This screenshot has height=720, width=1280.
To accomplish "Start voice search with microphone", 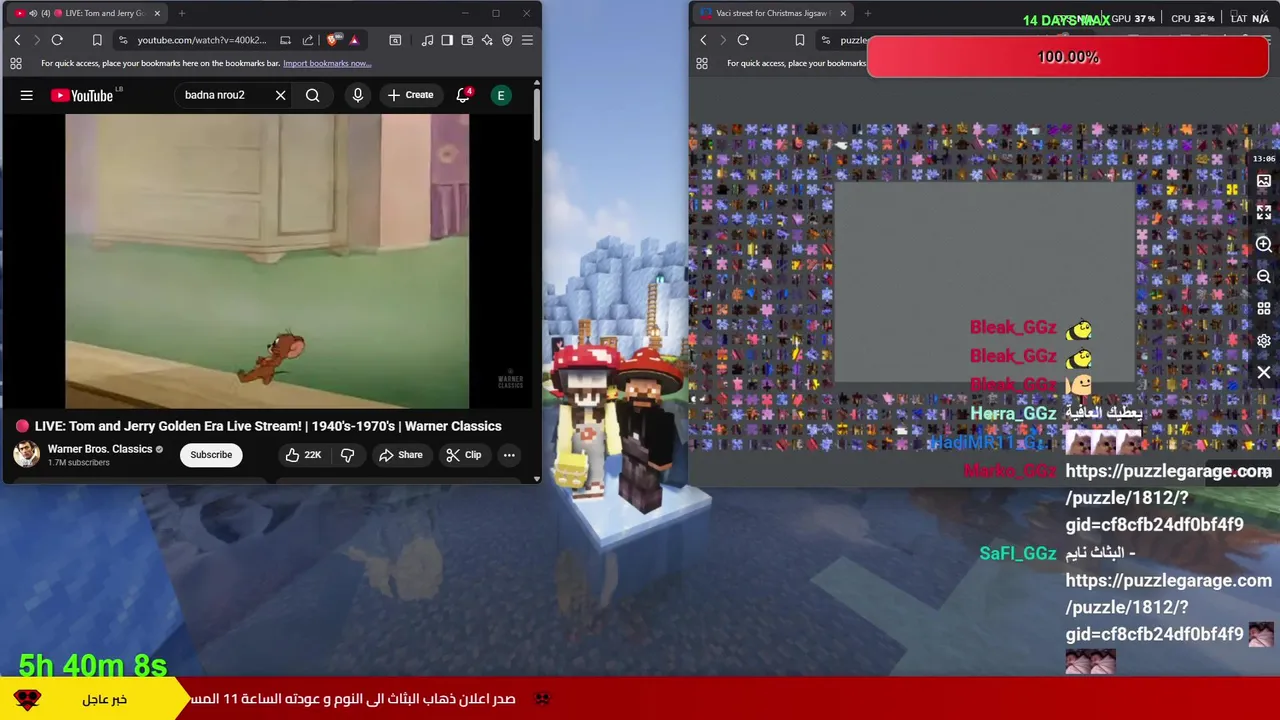I will [357, 95].
